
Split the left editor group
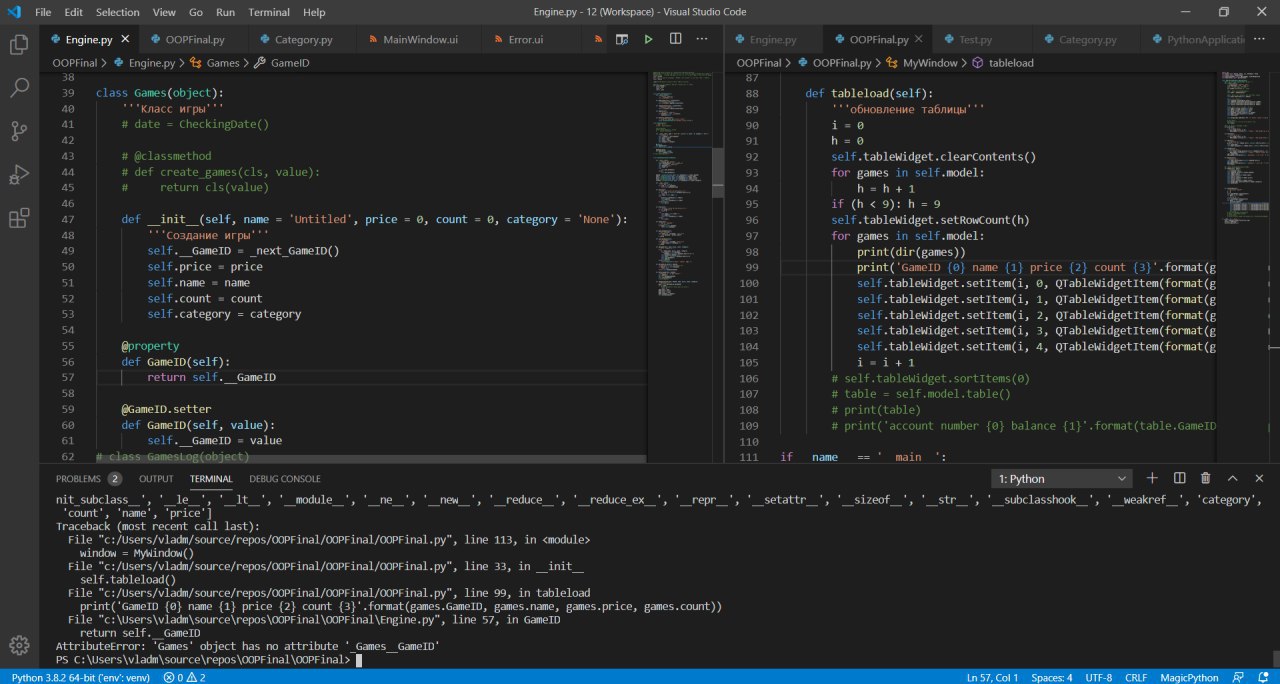676,39
